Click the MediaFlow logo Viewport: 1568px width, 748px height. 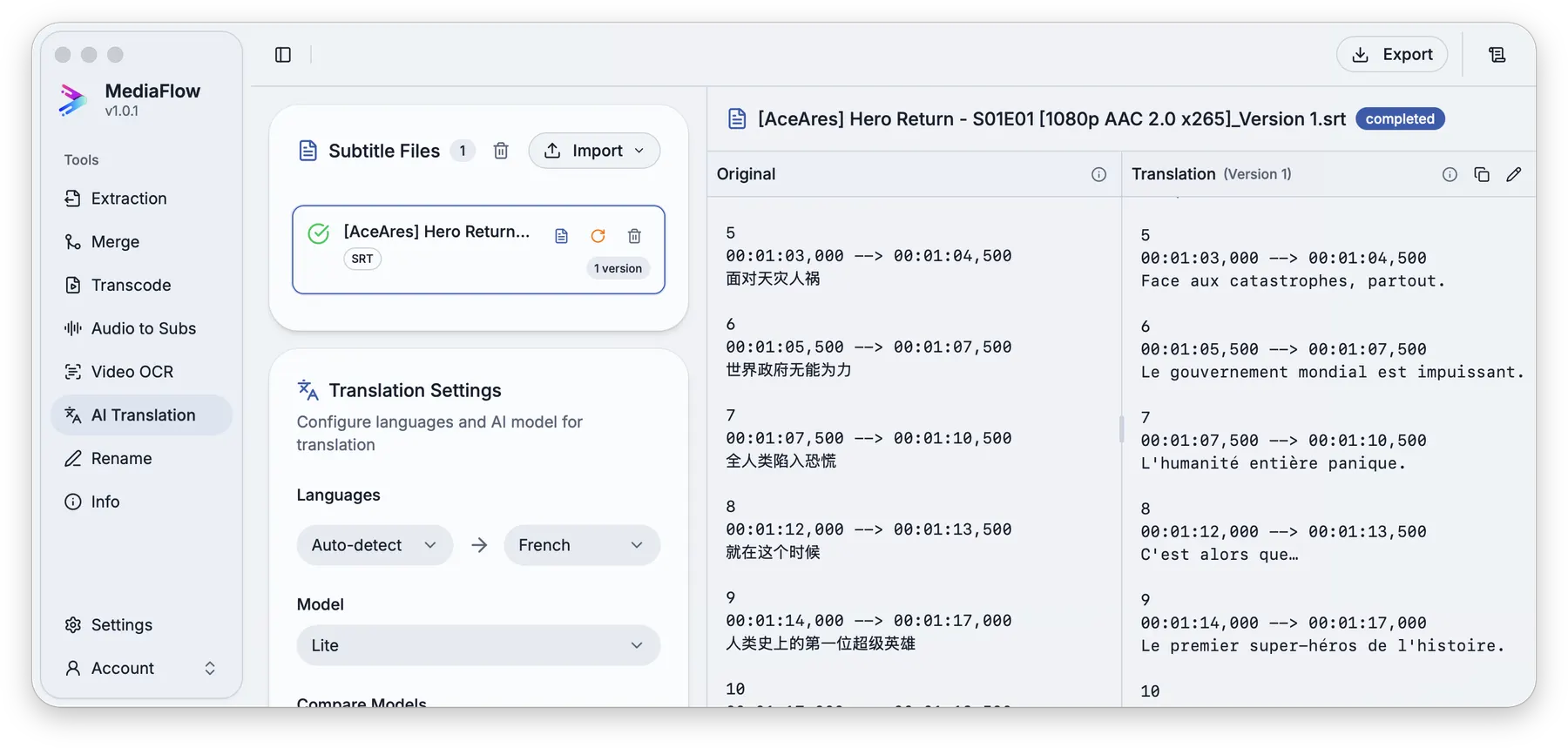click(x=73, y=99)
